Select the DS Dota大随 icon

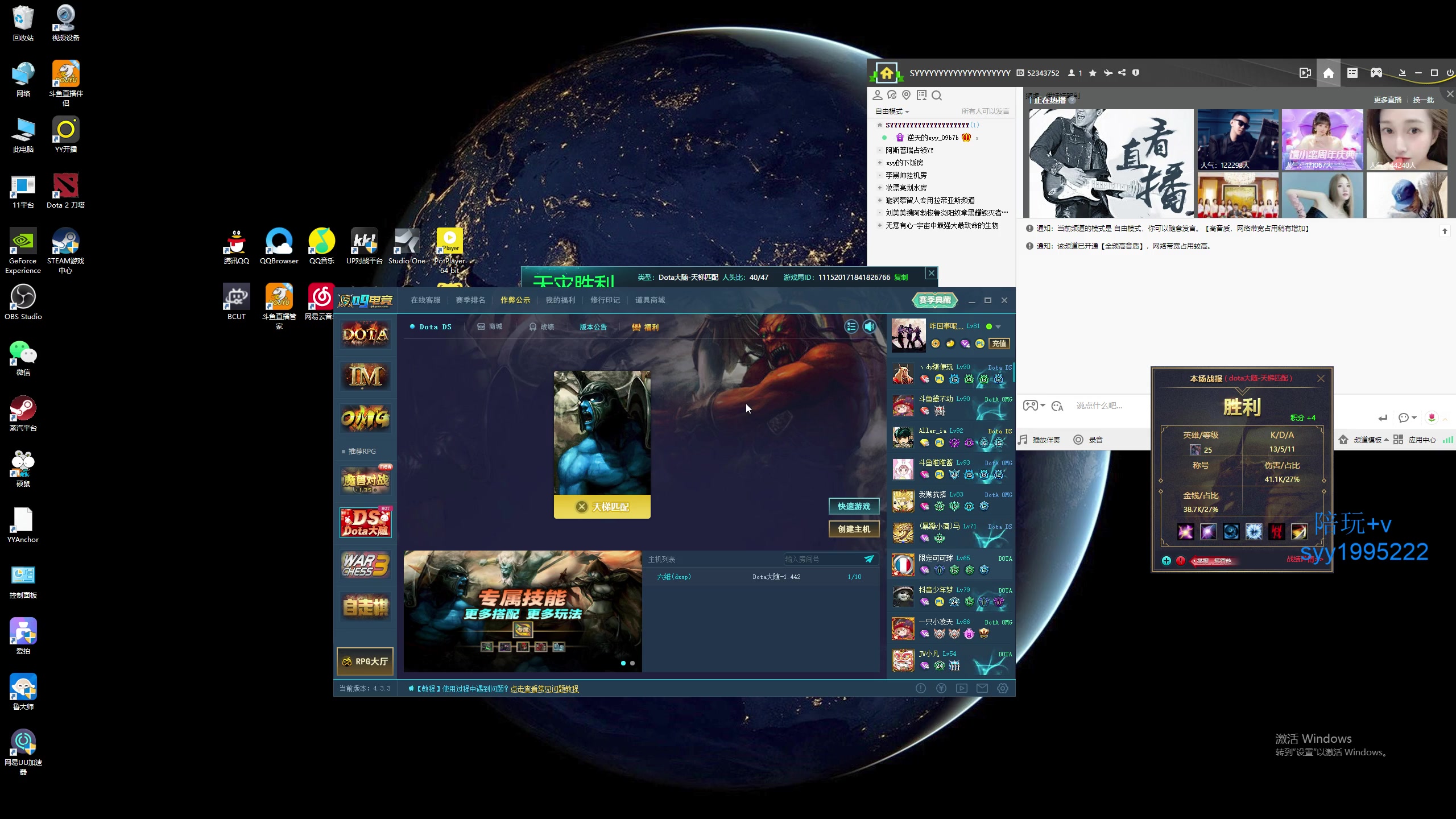tap(365, 522)
